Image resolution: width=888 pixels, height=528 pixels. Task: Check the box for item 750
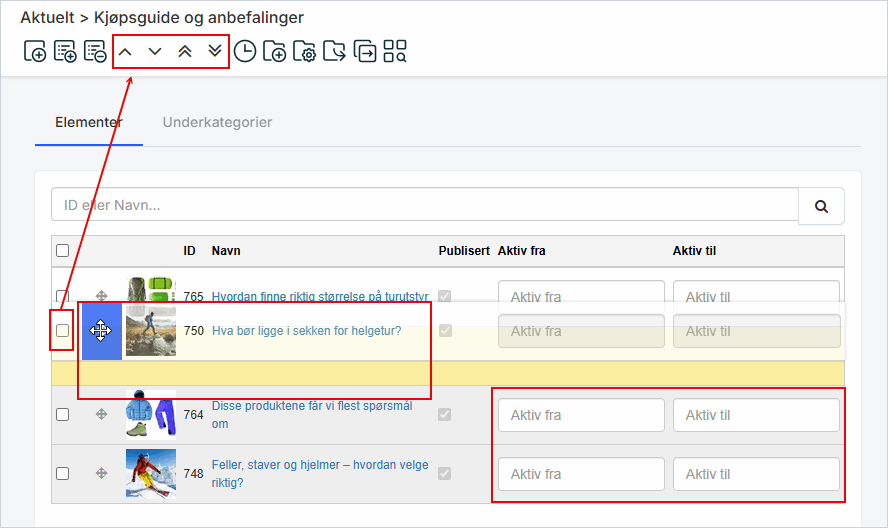click(62, 331)
